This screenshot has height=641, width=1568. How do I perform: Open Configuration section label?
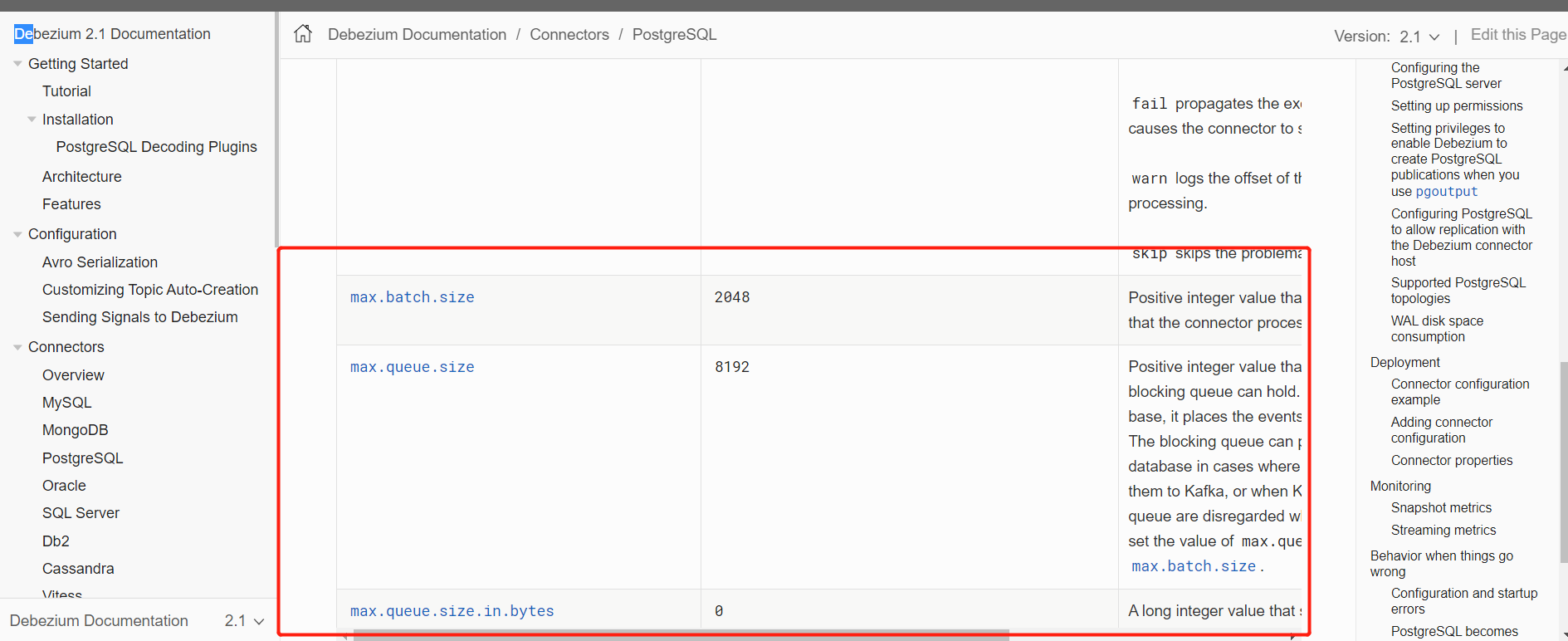pos(72,234)
